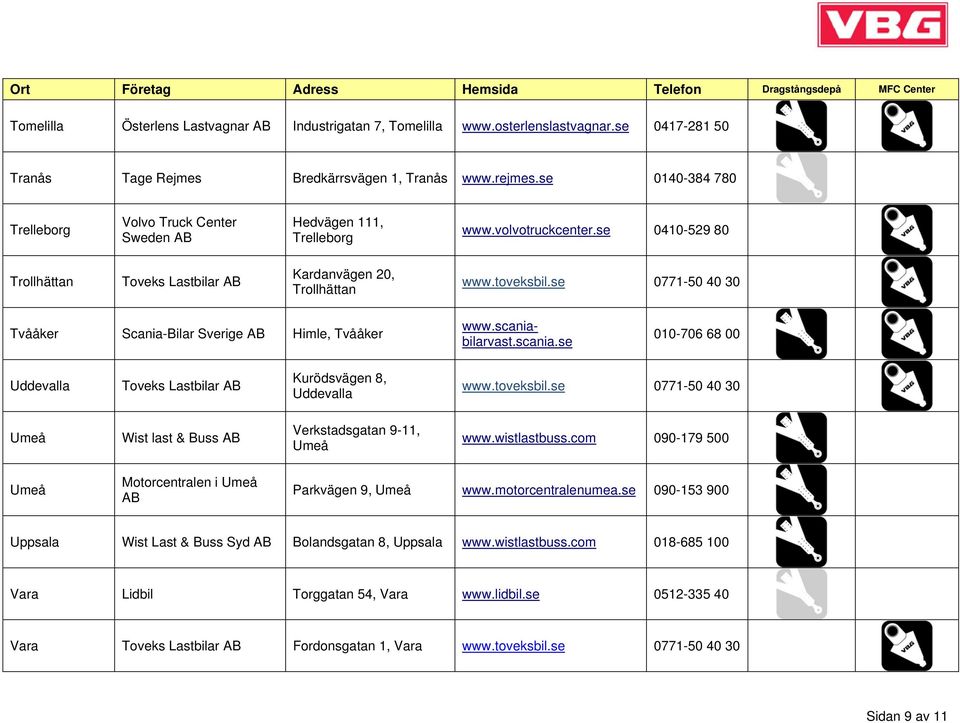Click the Företag column header
Image resolution: width=960 pixels, height=723 pixels.
[x=200, y=89]
